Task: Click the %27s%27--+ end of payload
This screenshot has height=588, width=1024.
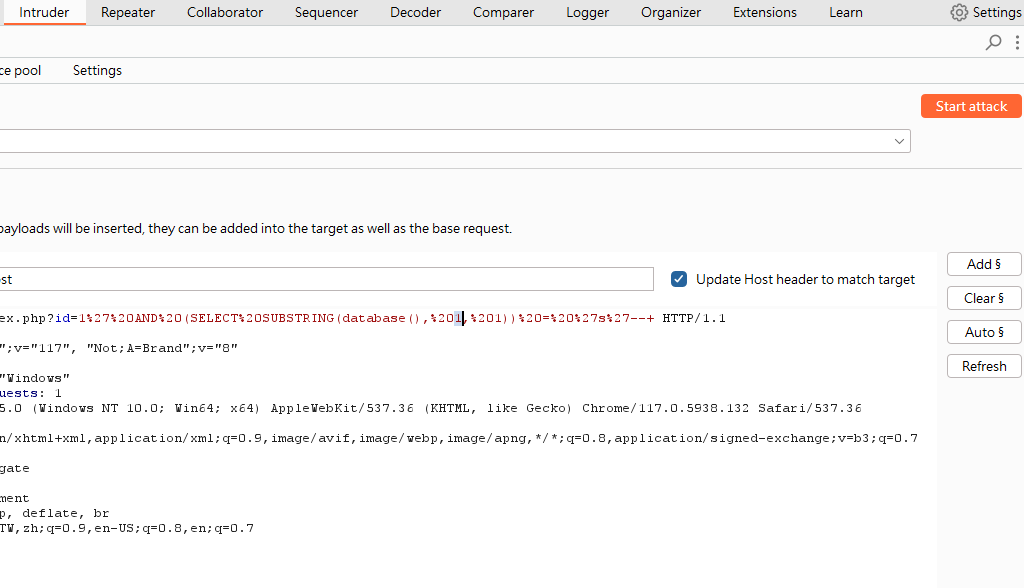Action: click(x=615, y=318)
